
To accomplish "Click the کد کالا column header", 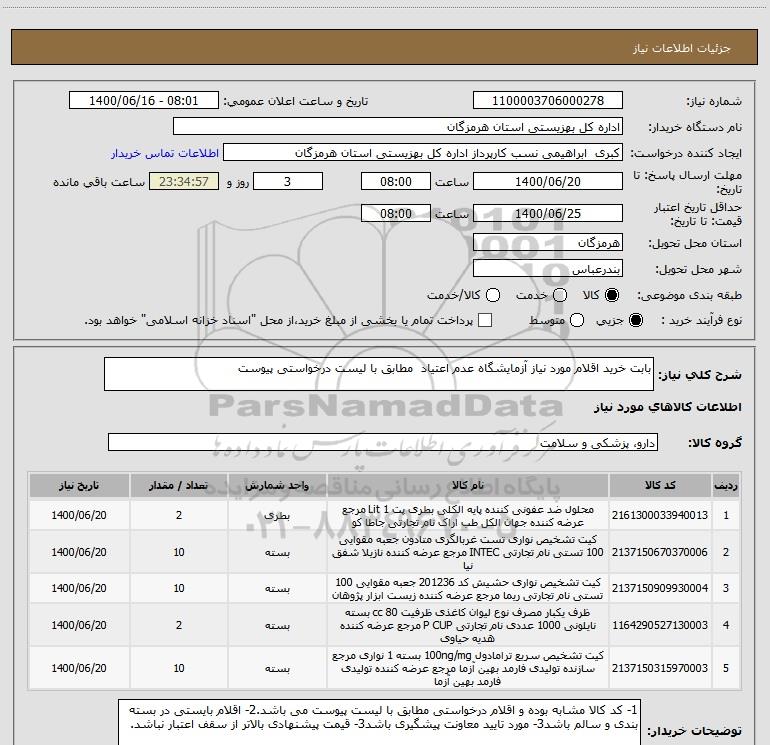I will pos(660,486).
